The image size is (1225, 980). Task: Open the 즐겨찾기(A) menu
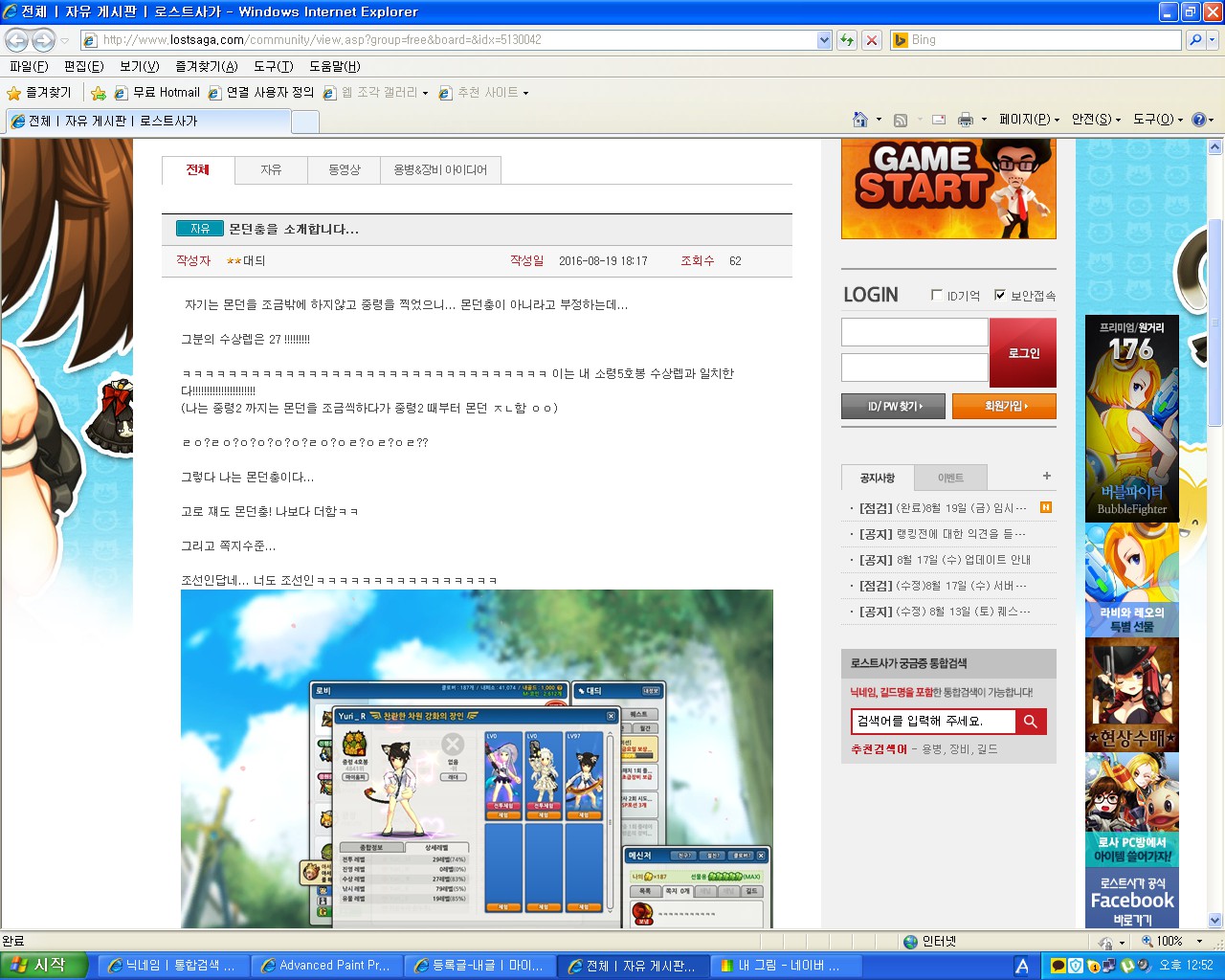click(206, 66)
